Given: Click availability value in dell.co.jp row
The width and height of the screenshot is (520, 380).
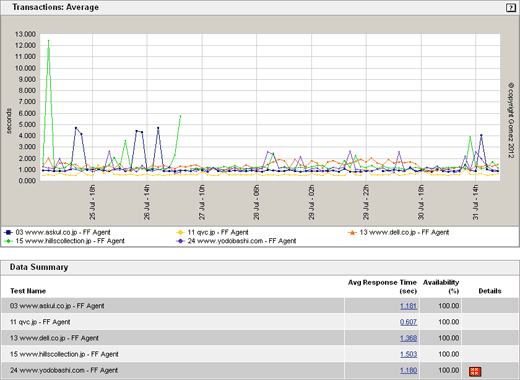Looking at the screenshot, I should (x=449, y=338).
